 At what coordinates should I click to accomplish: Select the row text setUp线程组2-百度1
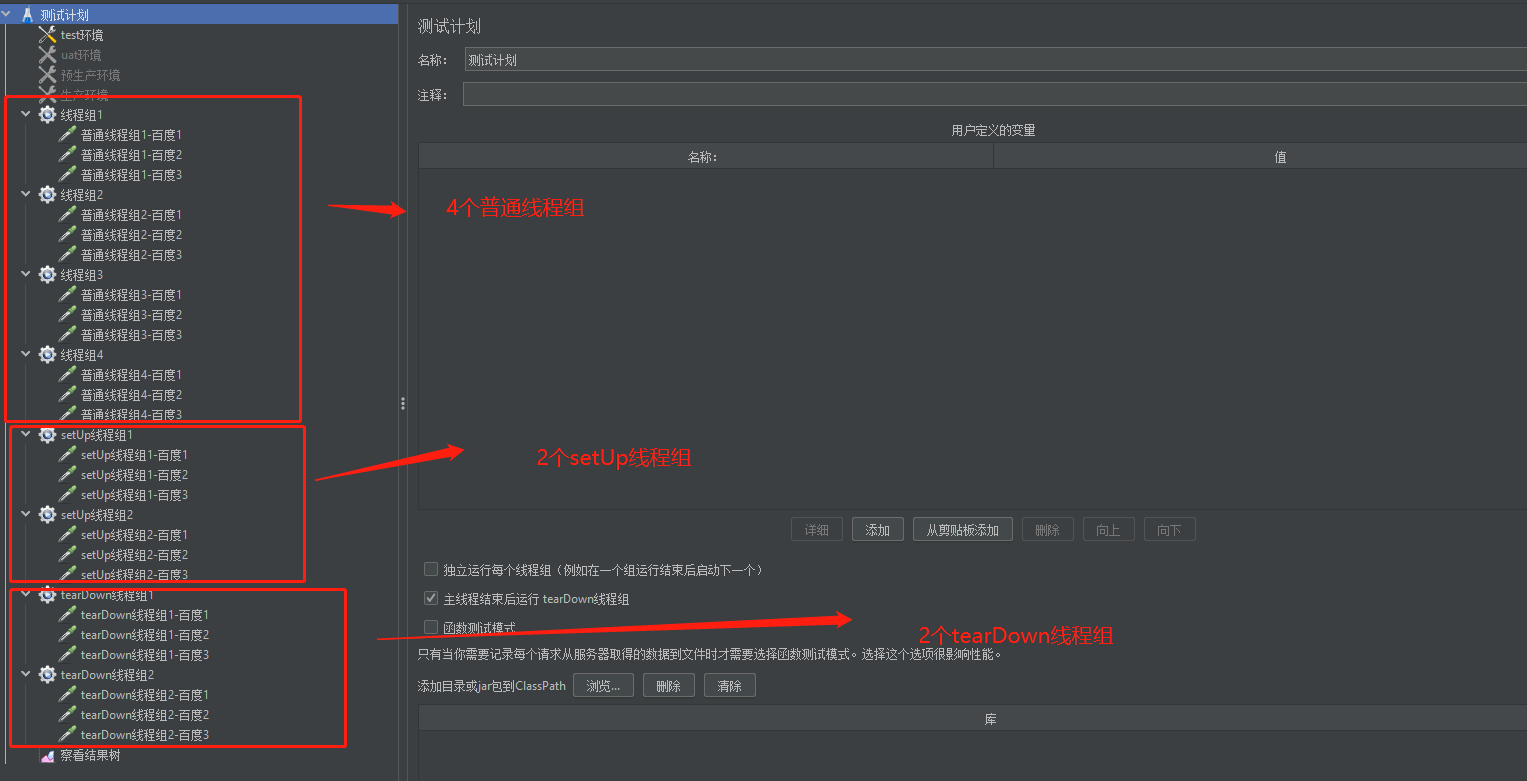pyautogui.click(x=134, y=535)
